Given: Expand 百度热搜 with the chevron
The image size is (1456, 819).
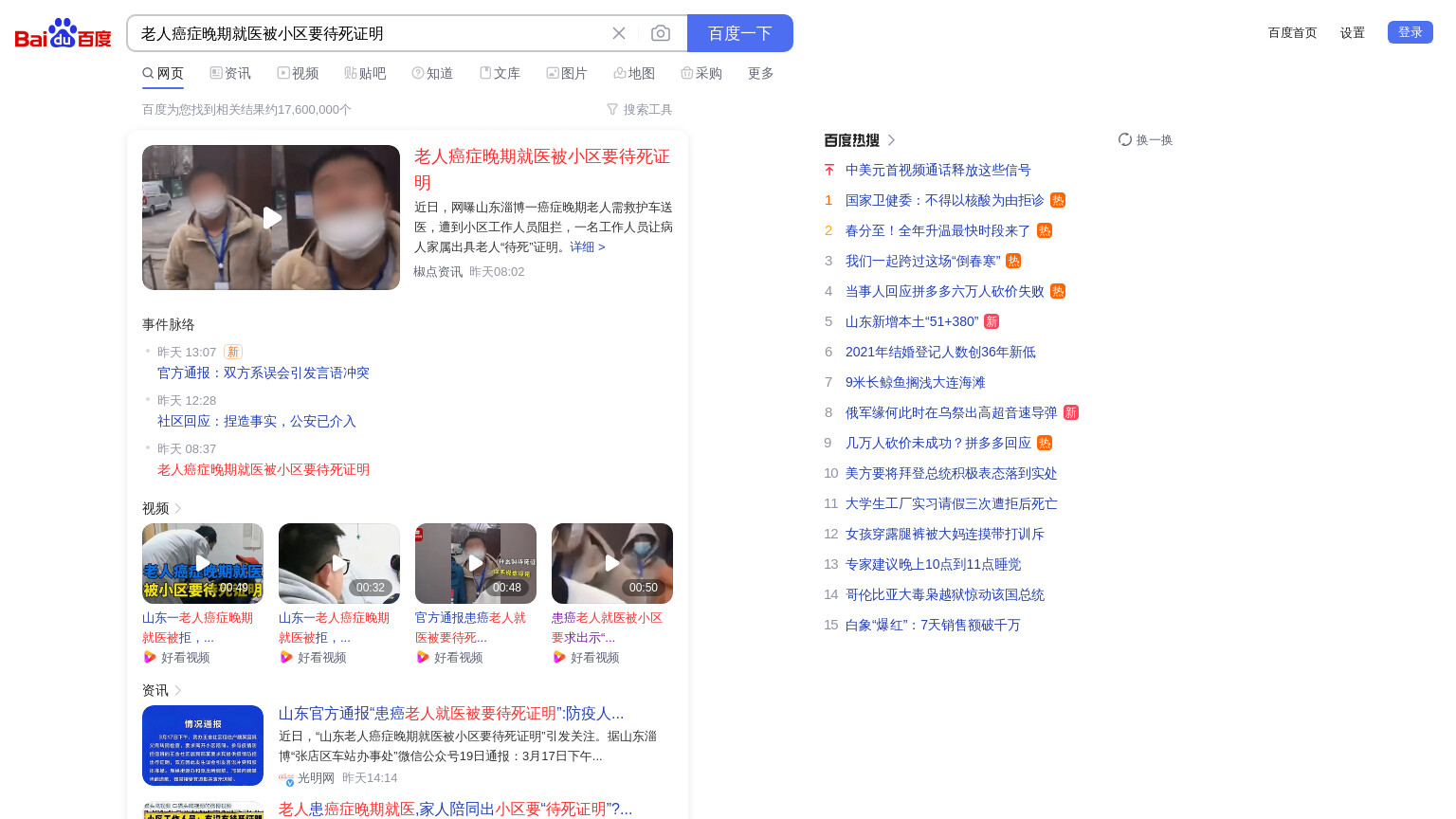Looking at the screenshot, I should coord(891,140).
